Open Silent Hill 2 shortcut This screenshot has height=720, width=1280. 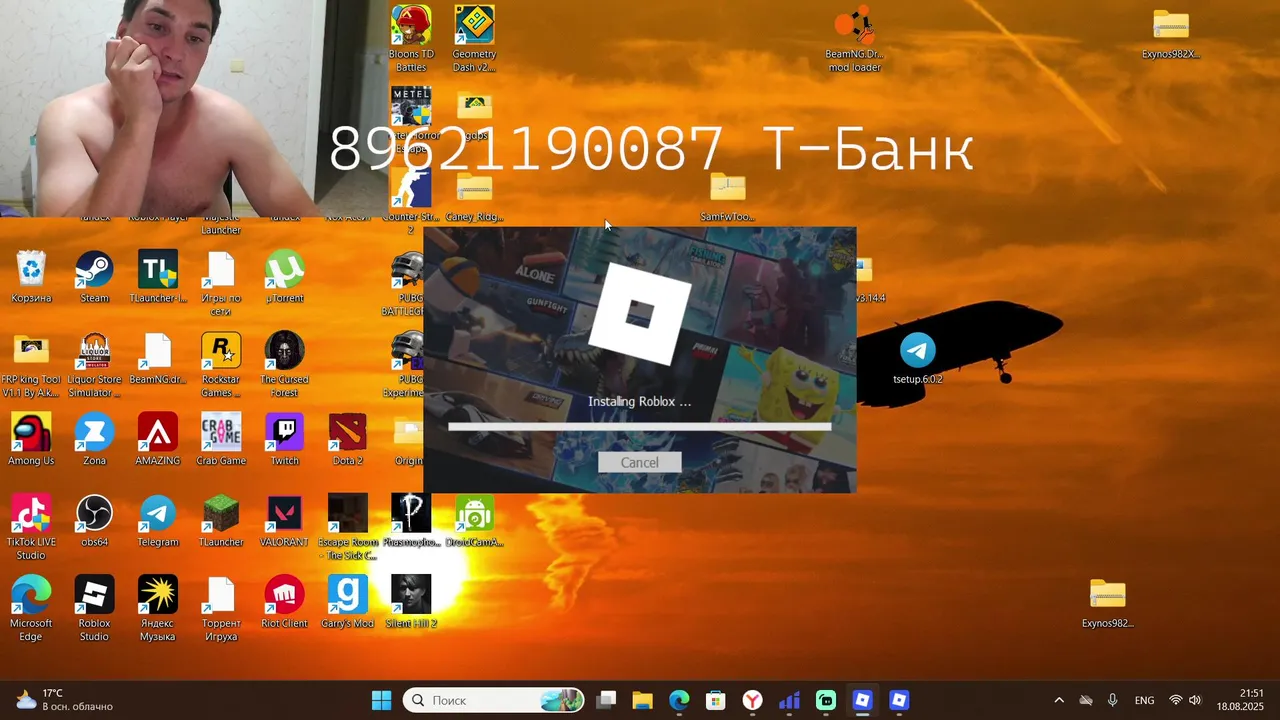pos(411,602)
